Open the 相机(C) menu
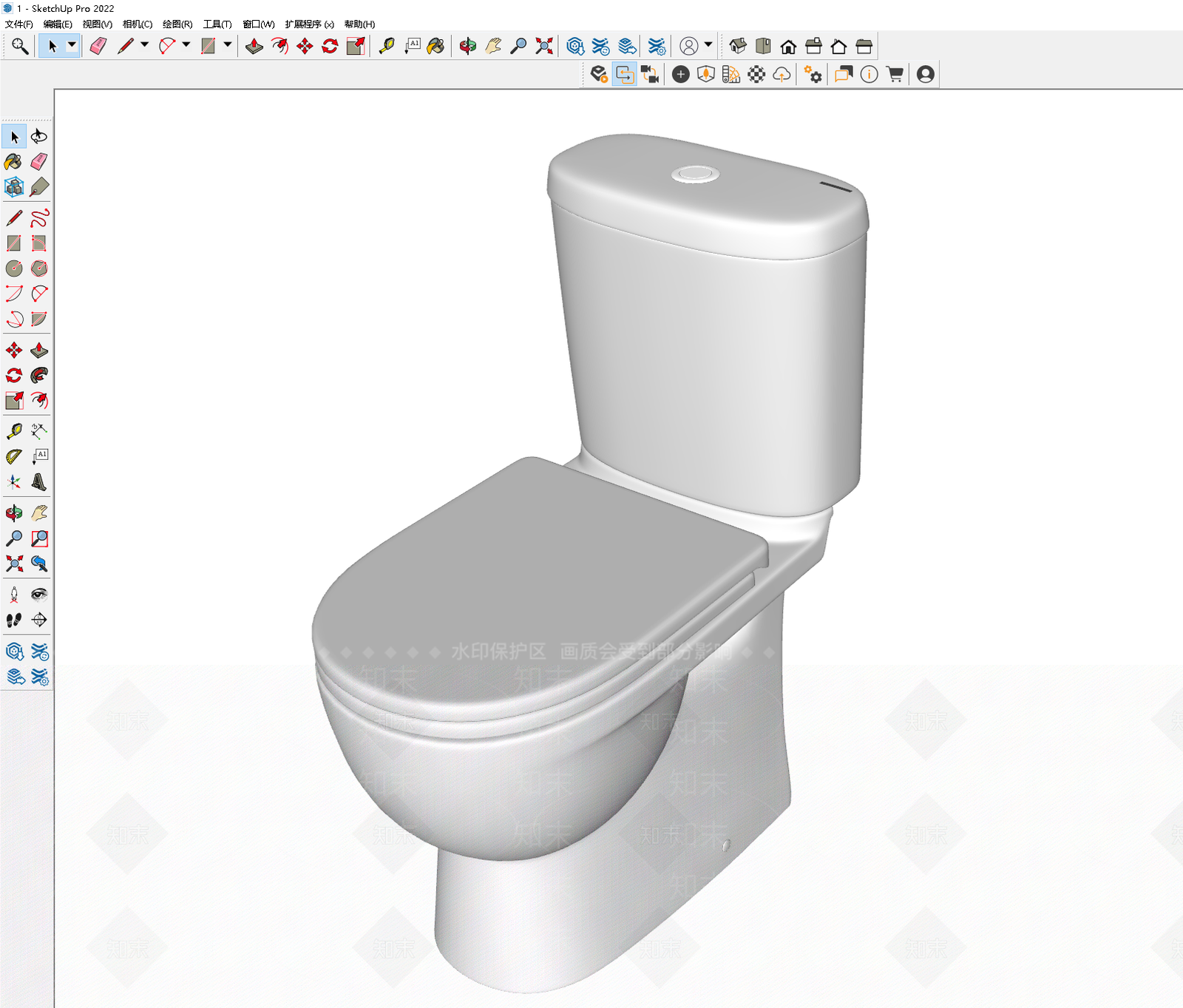 pyautogui.click(x=138, y=24)
